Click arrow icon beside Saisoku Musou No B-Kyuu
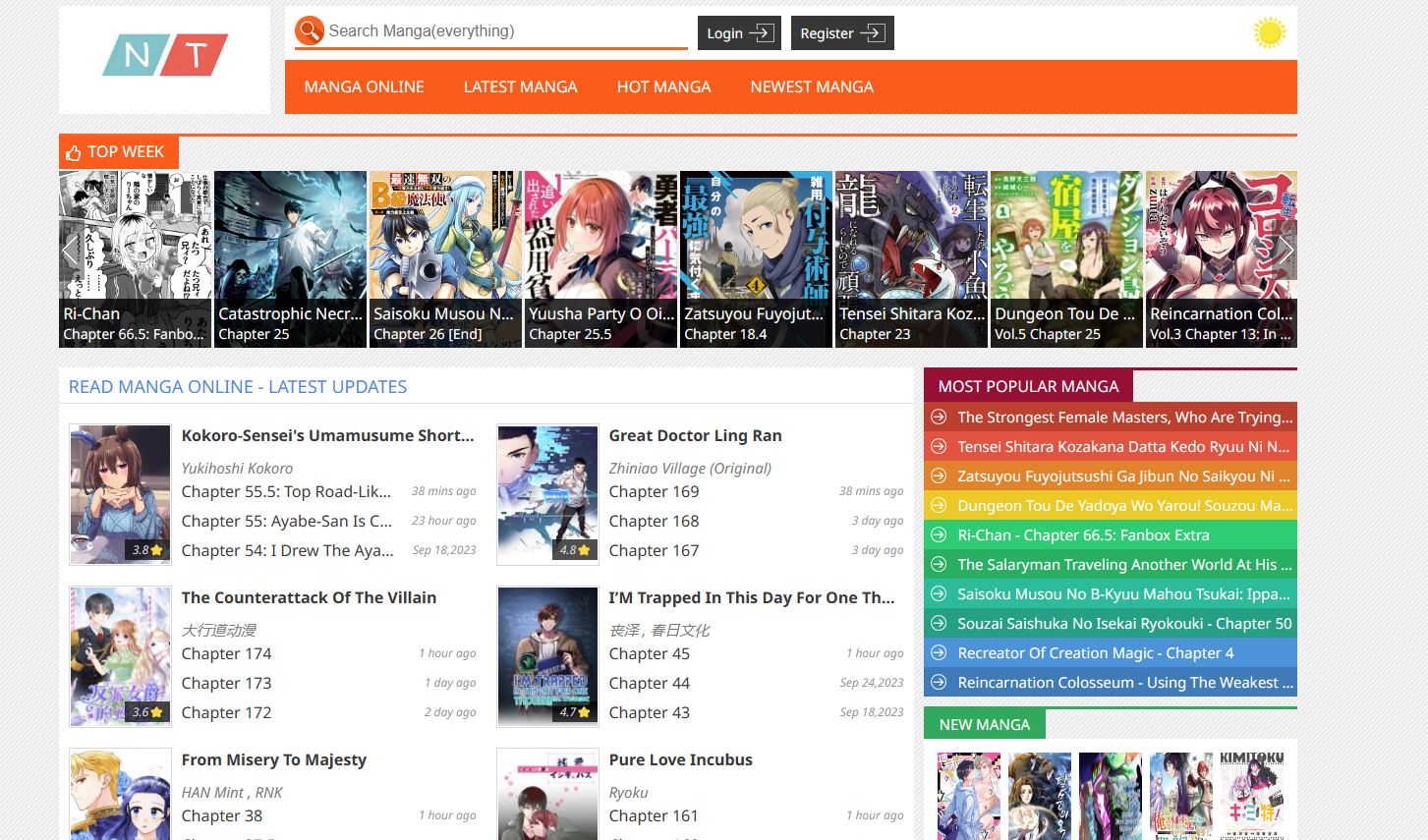 pos(939,593)
